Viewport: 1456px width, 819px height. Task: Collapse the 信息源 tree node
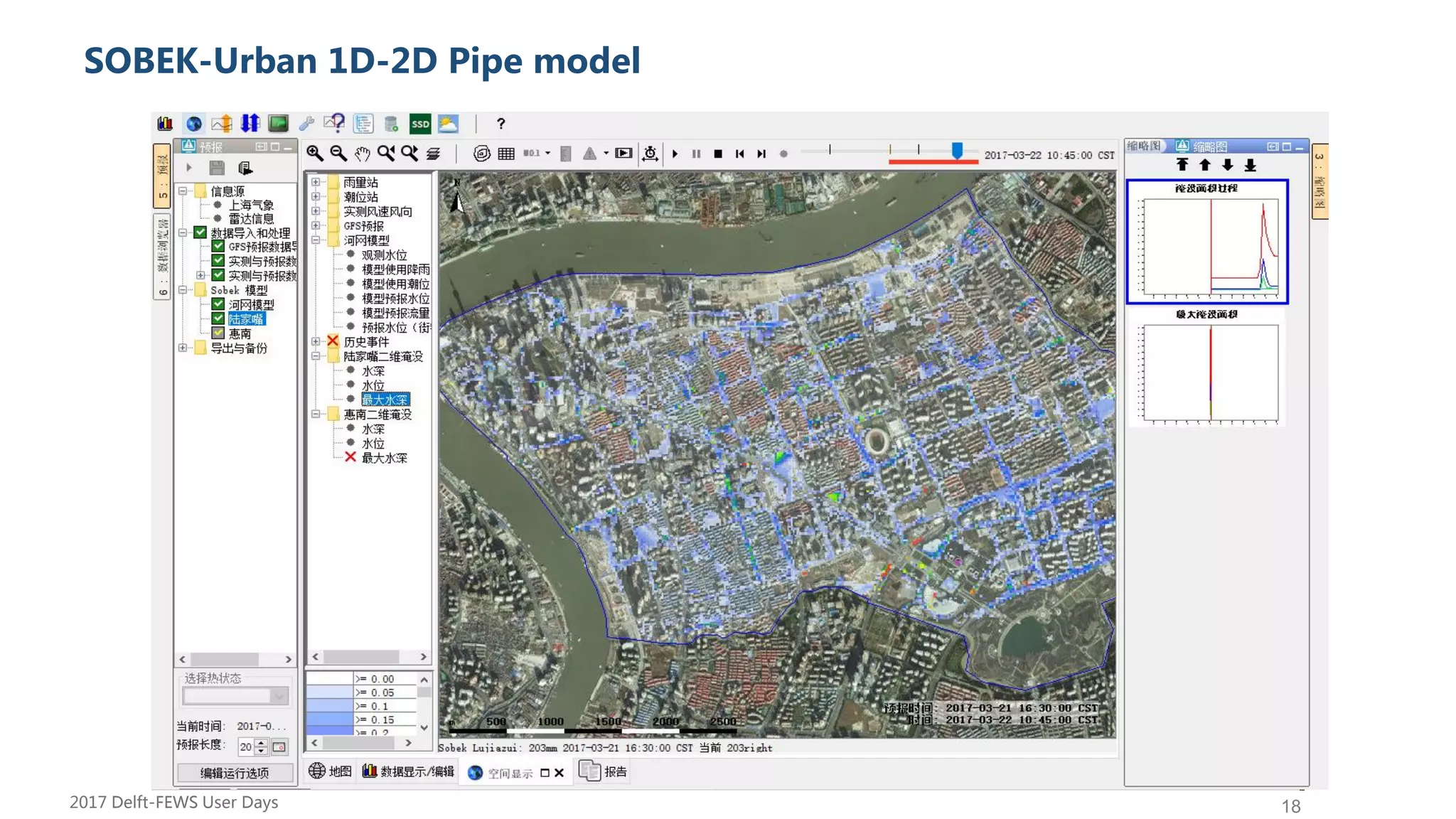(x=183, y=191)
